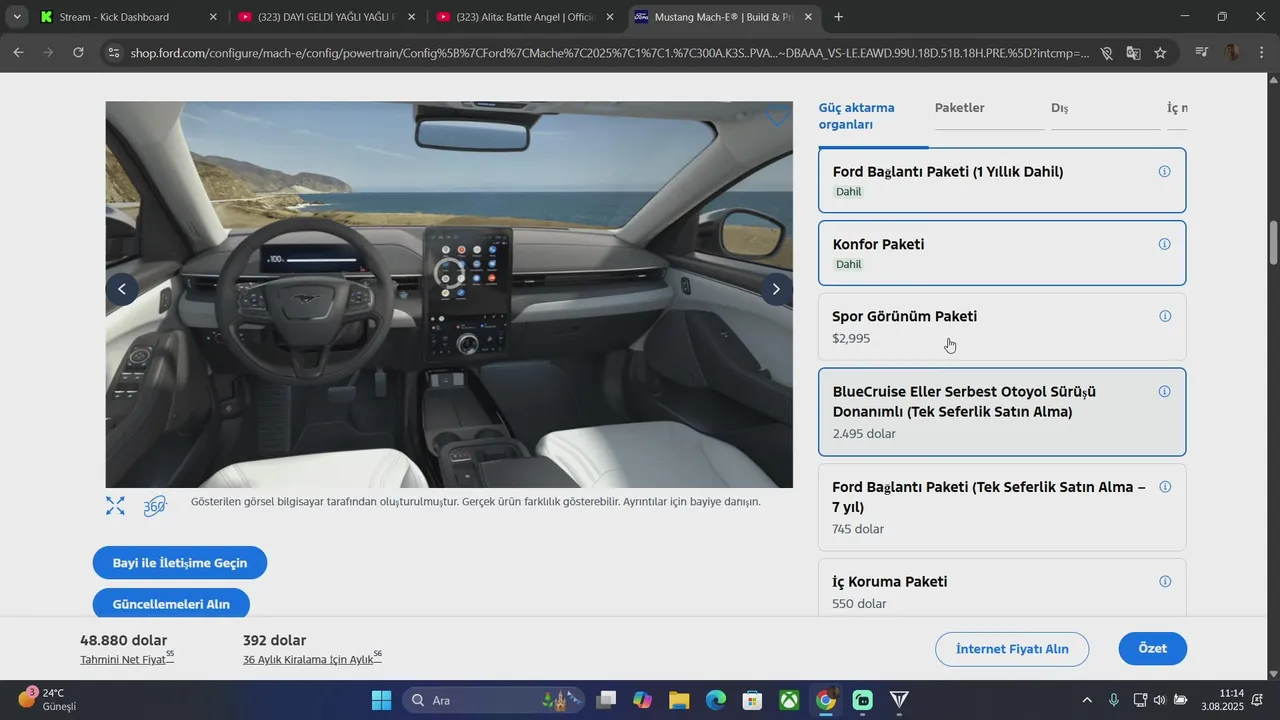Open Windows Start menu

coord(382,700)
